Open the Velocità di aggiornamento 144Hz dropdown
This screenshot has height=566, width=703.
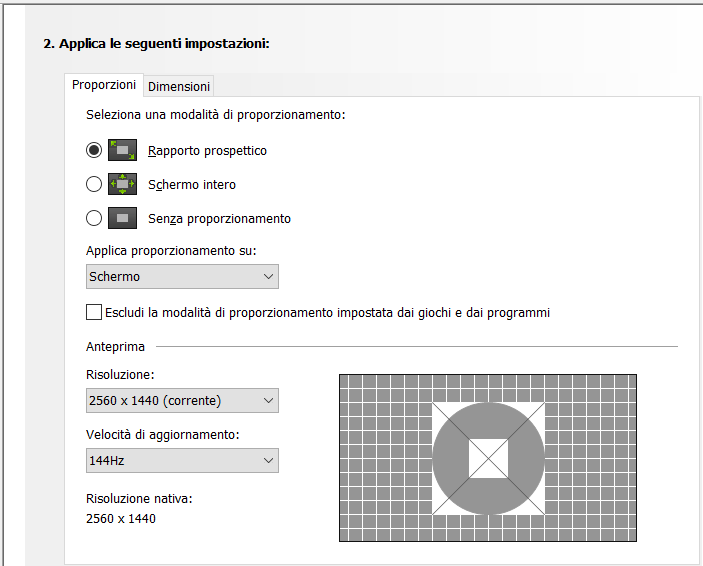pos(182,461)
